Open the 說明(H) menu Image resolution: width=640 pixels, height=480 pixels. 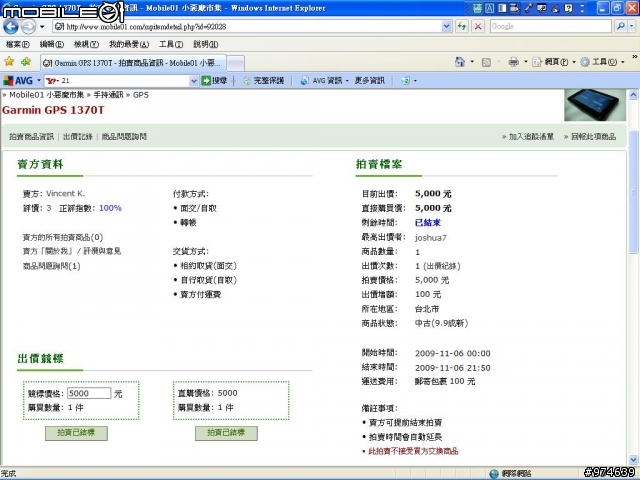point(206,44)
